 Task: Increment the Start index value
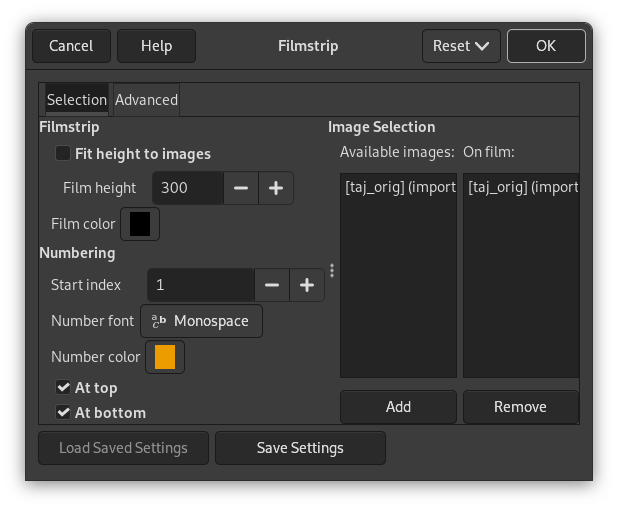(307, 285)
